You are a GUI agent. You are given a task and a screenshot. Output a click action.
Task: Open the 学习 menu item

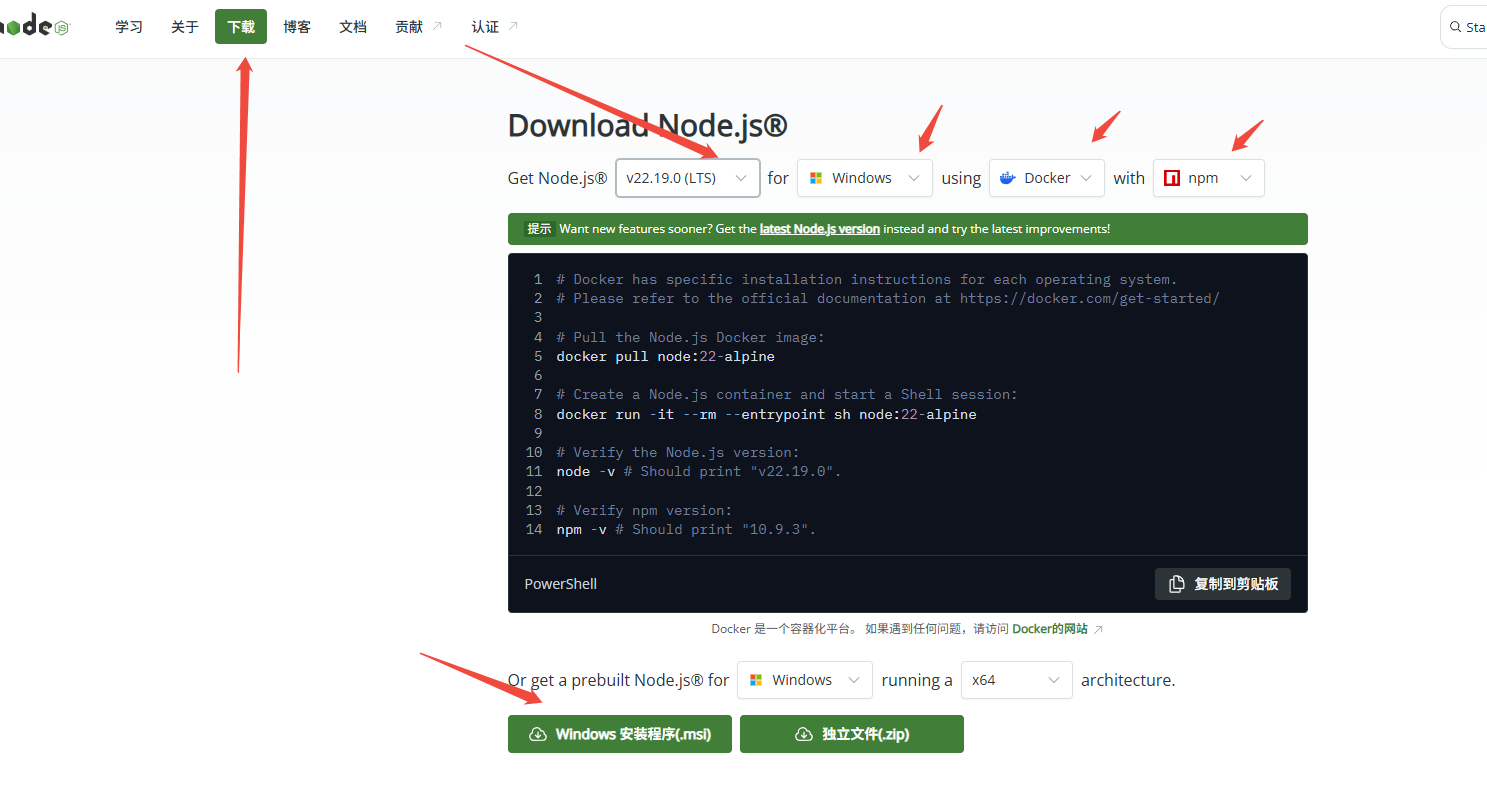(x=129, y=27)
